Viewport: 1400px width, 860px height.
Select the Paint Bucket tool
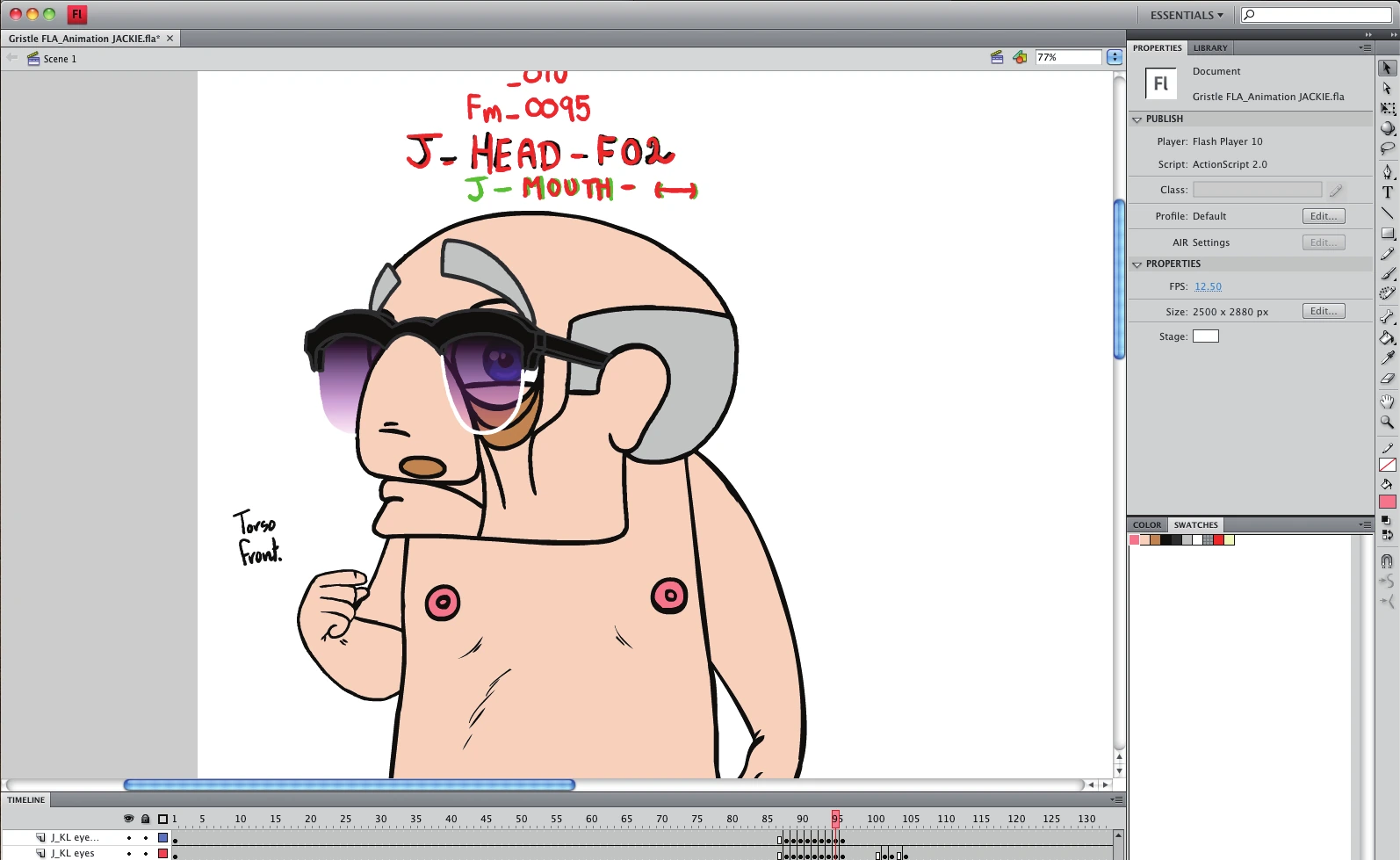click(1388, 337)
